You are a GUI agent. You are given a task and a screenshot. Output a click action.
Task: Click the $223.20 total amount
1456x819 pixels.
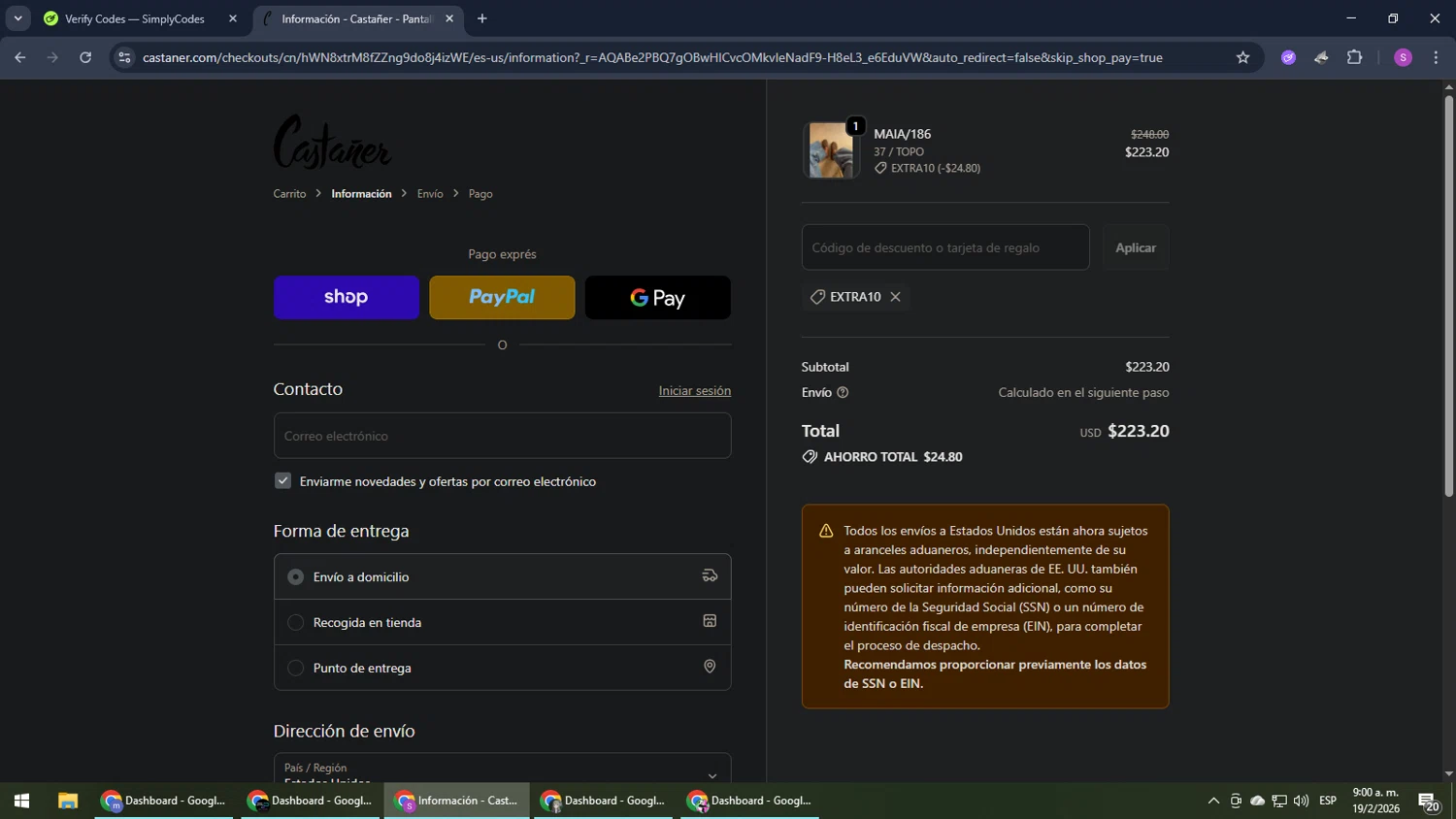[x=1139, y=431]
